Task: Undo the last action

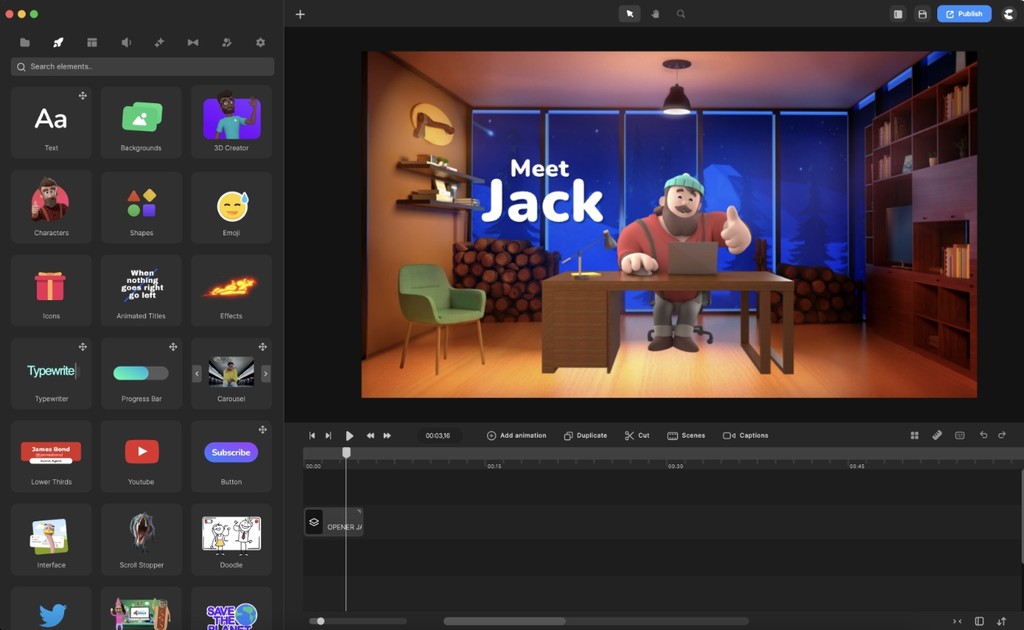Action: click(x=983, y=436)
